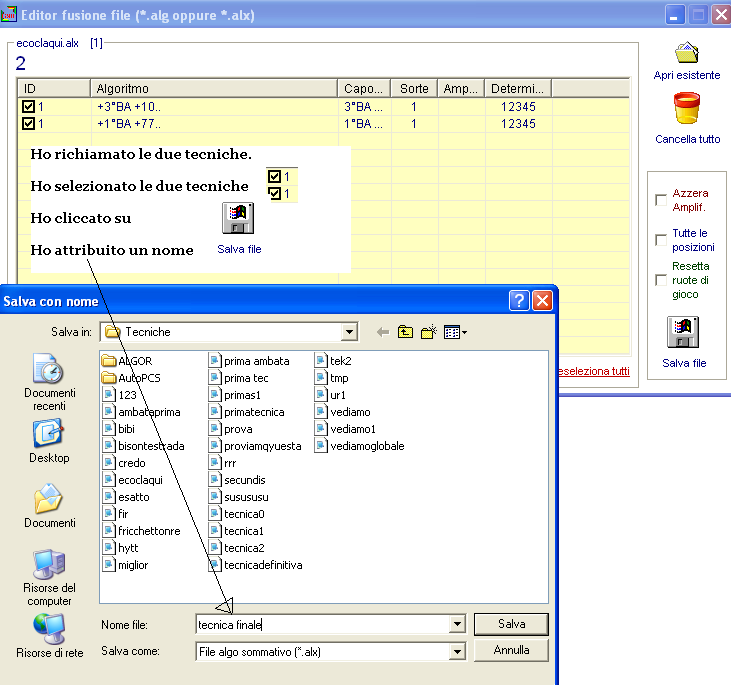The height and width of the screenshot is (685, 731).
Task: Toggle the Tutte le posizioni checkbox
Action: (x=661, y=240)
